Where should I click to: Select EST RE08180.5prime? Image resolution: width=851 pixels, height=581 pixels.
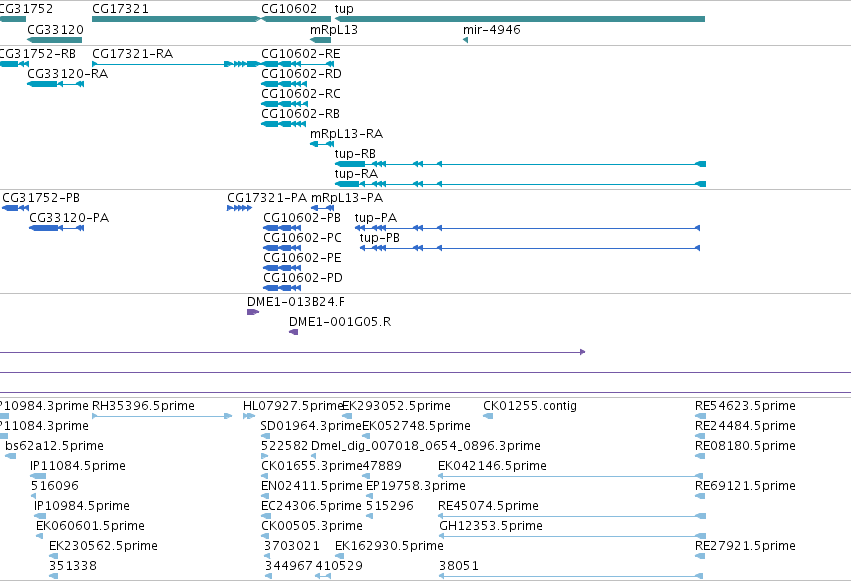tap(700, 456)
